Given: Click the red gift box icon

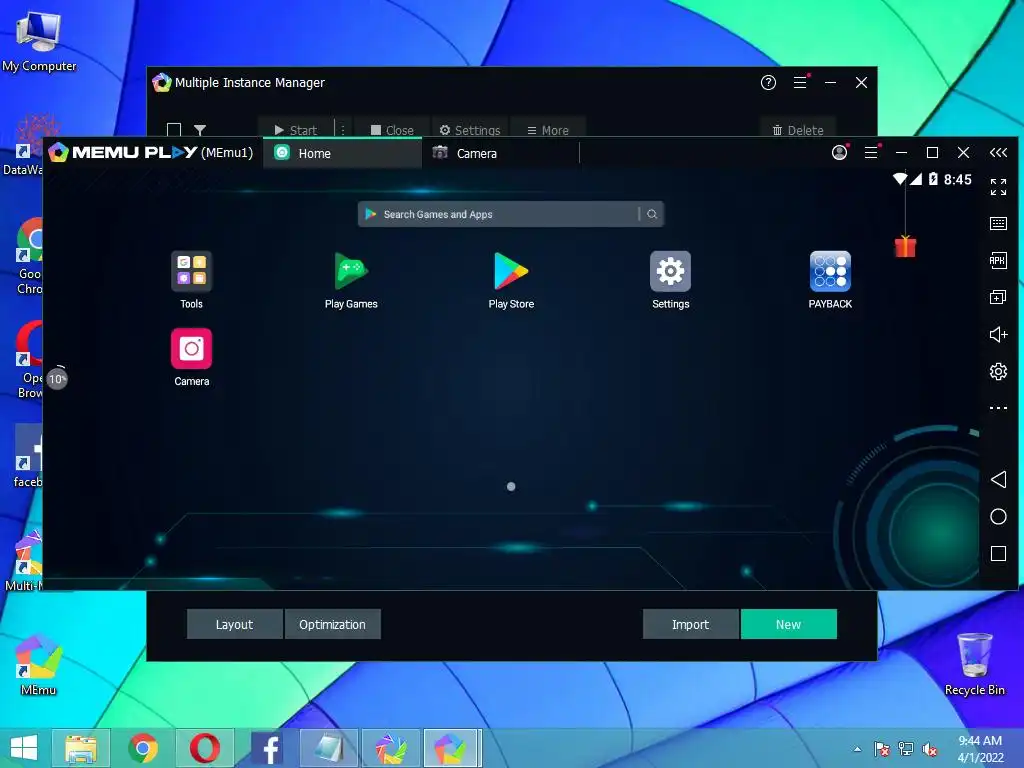Looking at the screenshot, I should tap(905, 246).
